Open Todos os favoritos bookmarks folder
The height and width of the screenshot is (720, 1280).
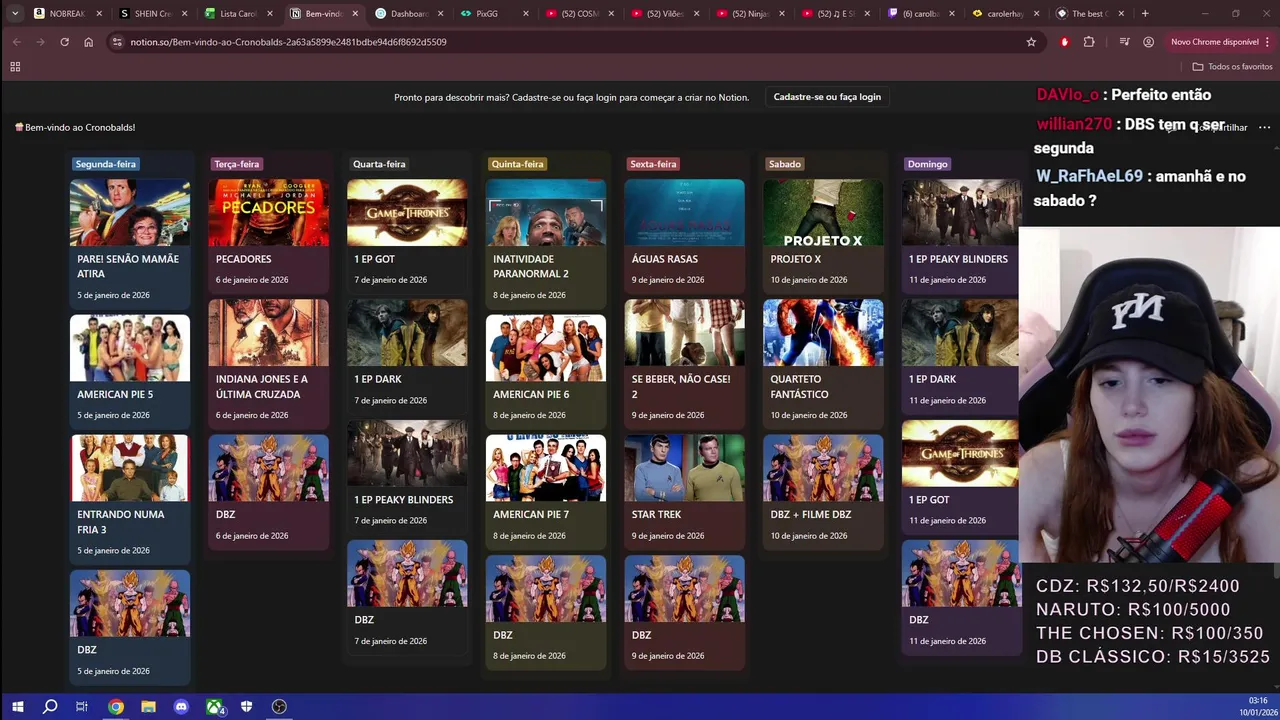(1233, 67)
